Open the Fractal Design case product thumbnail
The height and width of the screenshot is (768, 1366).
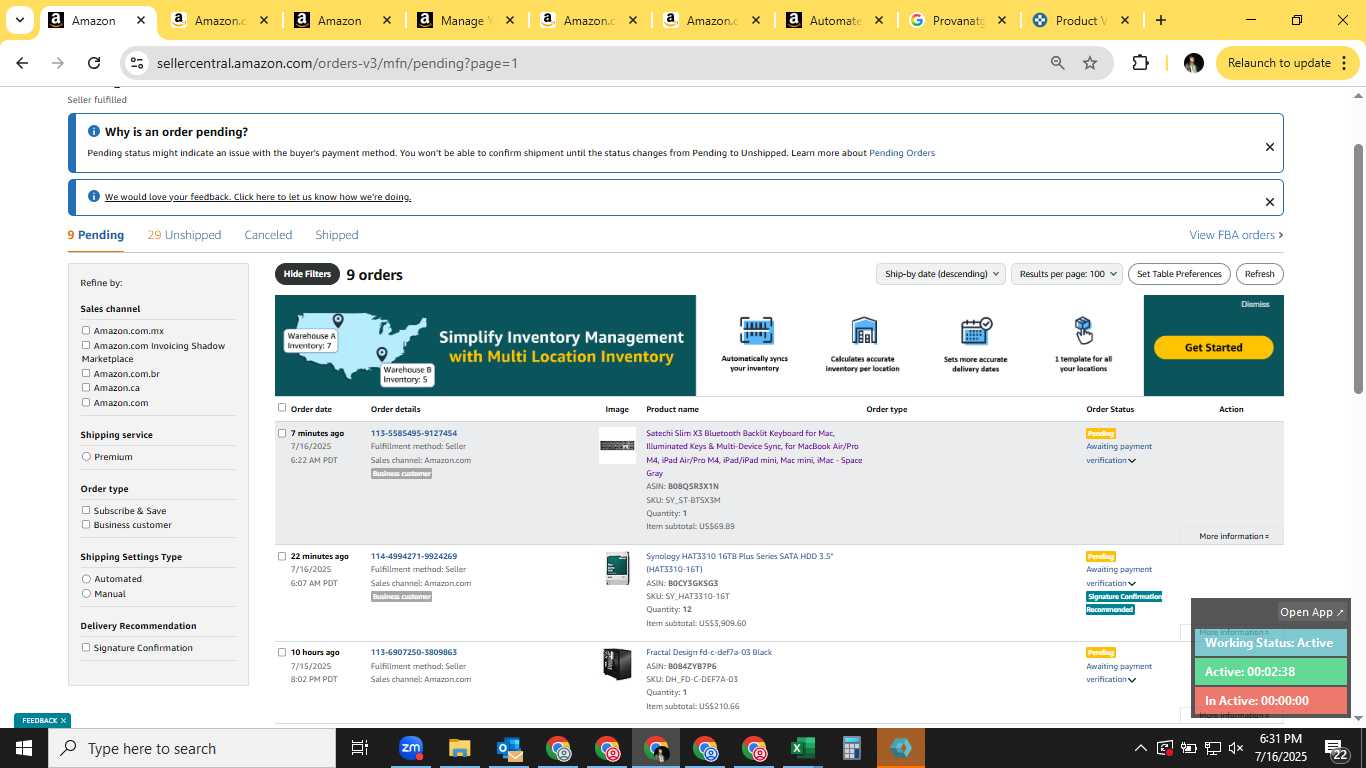617,664
